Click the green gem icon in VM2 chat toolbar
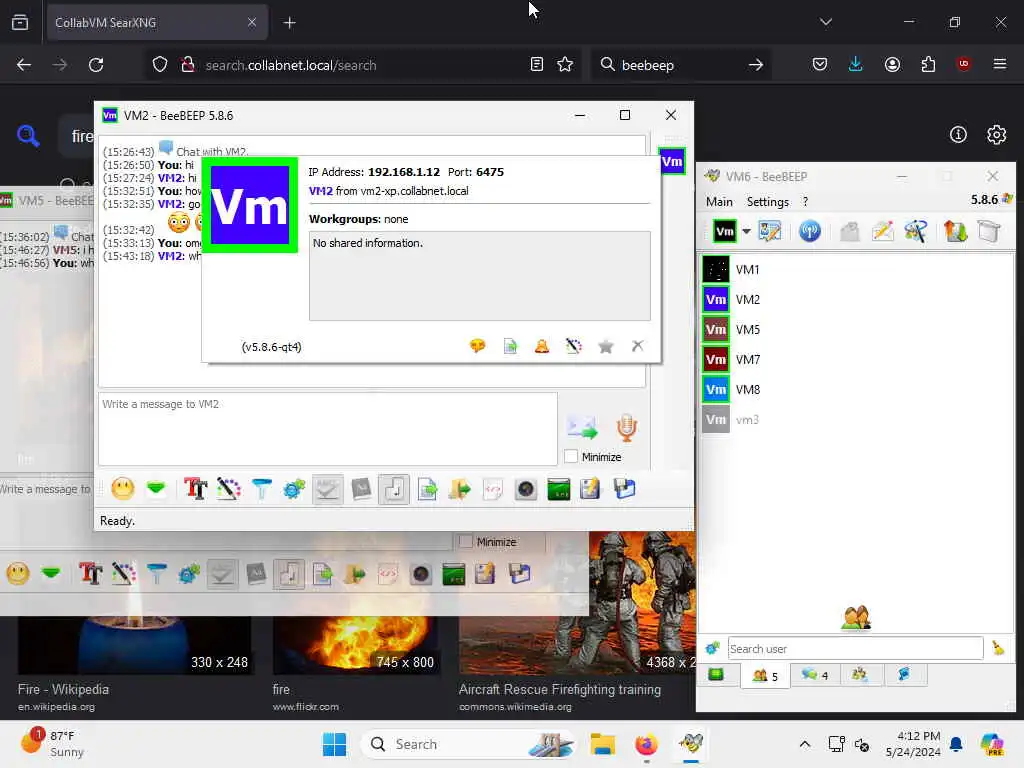1024x768 pixels. point(156,488)
